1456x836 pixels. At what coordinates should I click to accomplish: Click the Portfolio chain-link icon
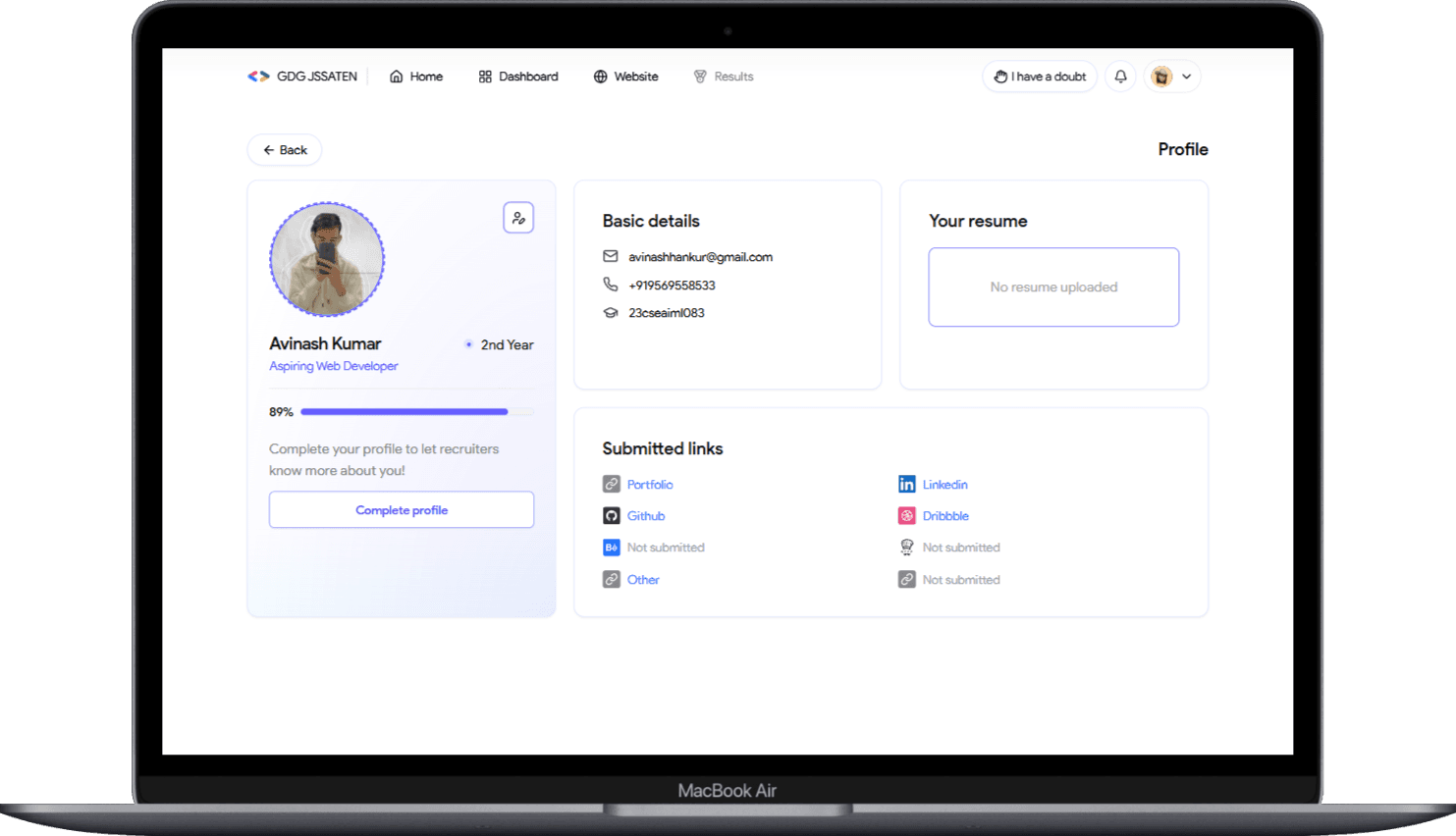[x=614, y=484]
